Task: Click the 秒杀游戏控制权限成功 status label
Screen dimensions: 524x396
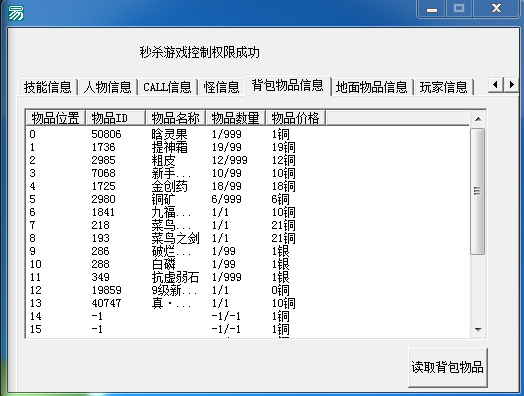Action: (x=200, y=52)
